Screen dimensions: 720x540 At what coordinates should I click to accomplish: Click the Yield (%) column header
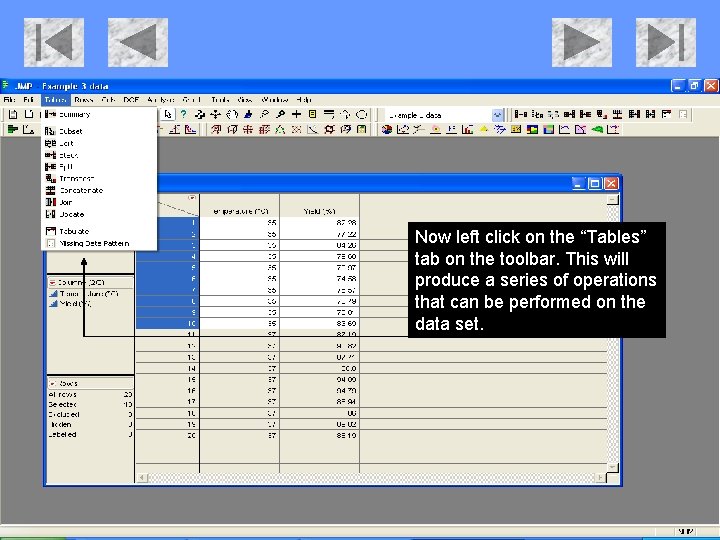pos(320,211)
